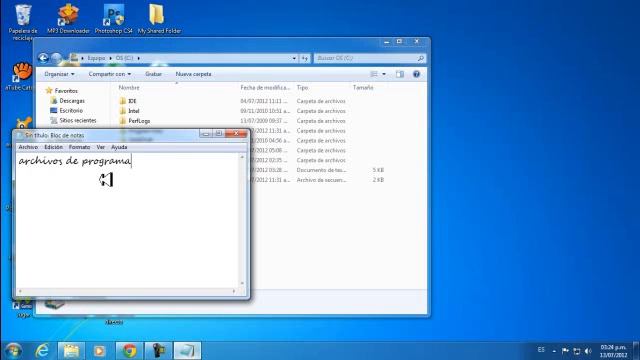Image resolution: width=640 pixels, height=360 pixels.
Task: Open the Papelera de reciclaje desktop icon
Action: [x=23, y=21]
